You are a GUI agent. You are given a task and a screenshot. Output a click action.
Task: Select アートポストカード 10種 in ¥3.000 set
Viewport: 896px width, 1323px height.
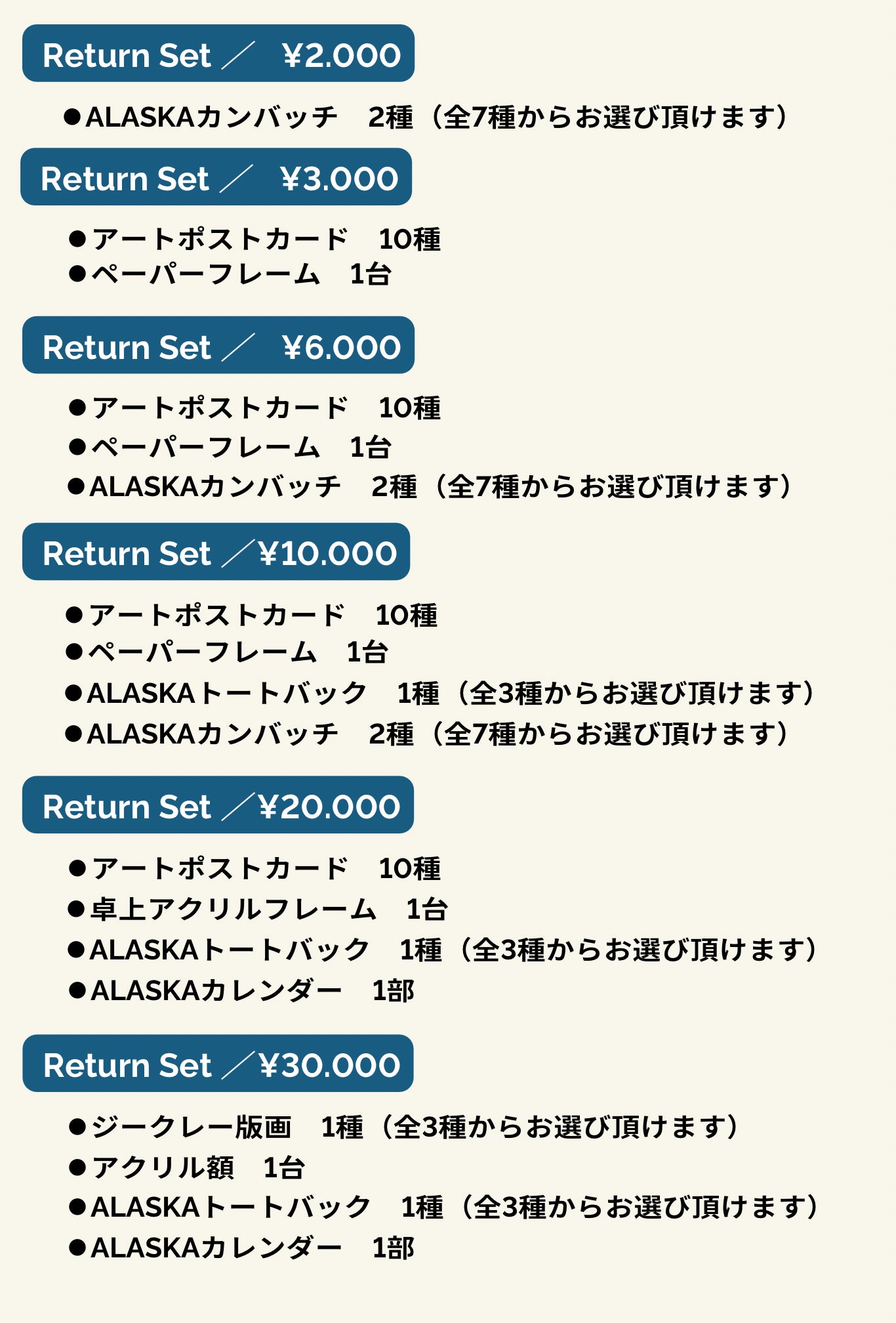coord(256,240)
